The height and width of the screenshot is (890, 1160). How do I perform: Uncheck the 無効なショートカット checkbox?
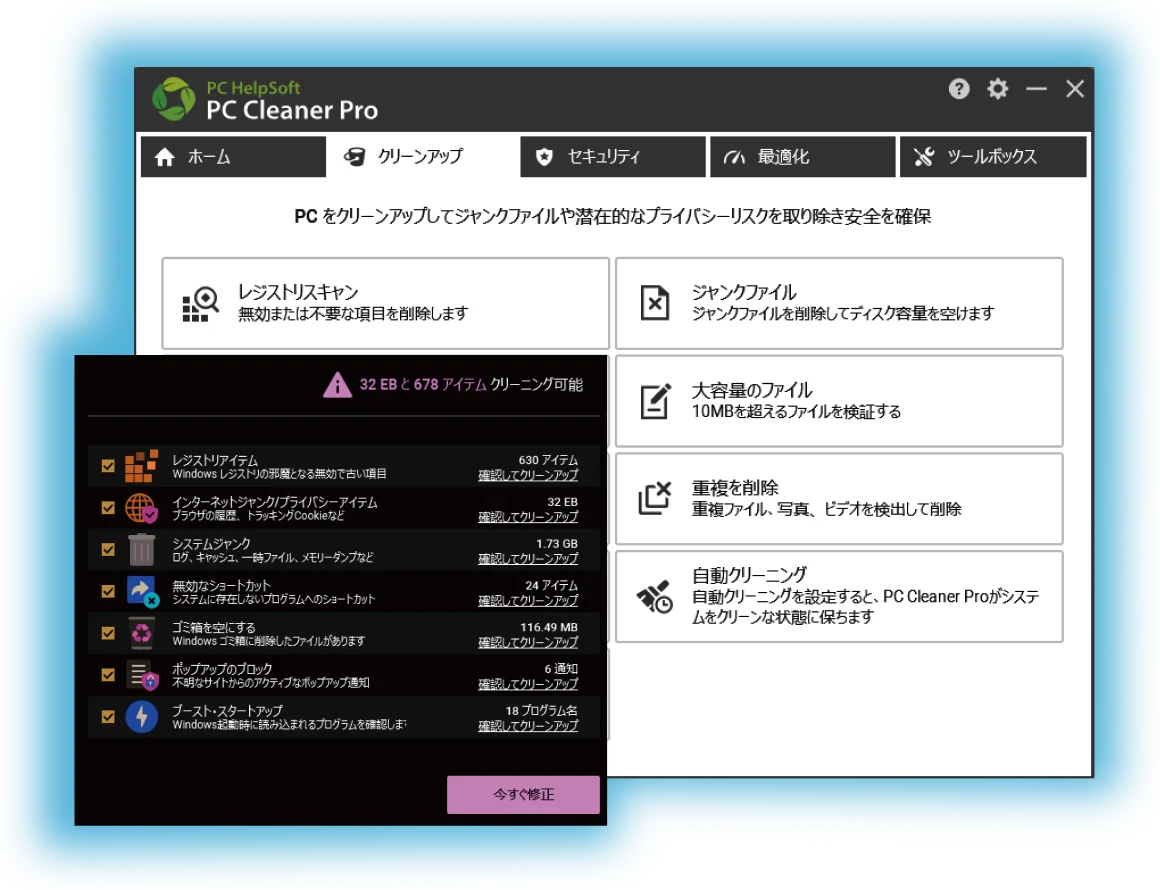108,591
